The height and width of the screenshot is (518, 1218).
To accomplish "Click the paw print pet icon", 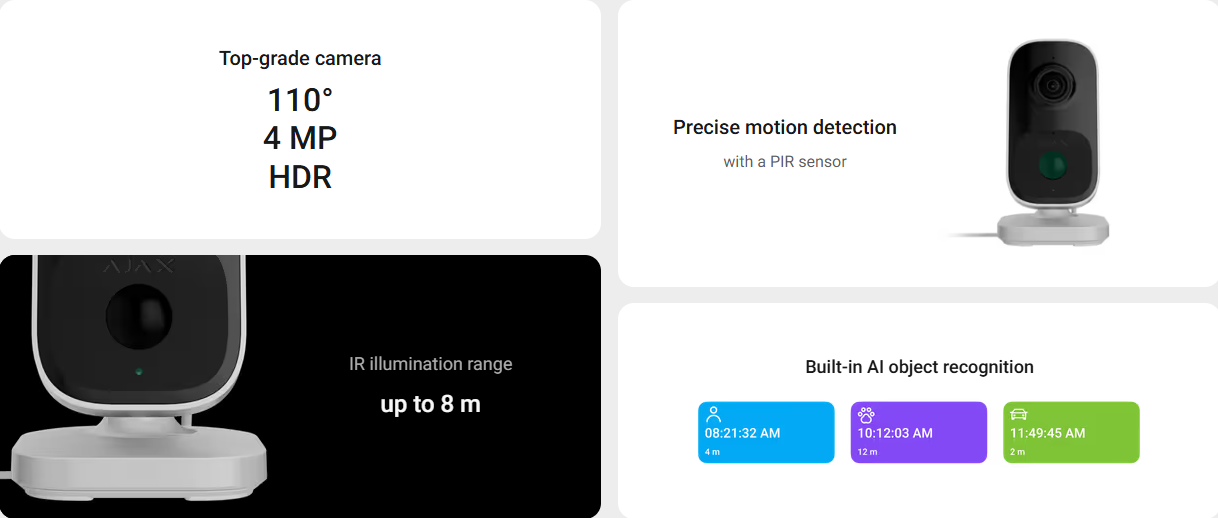I will click(x=866, y=414).
